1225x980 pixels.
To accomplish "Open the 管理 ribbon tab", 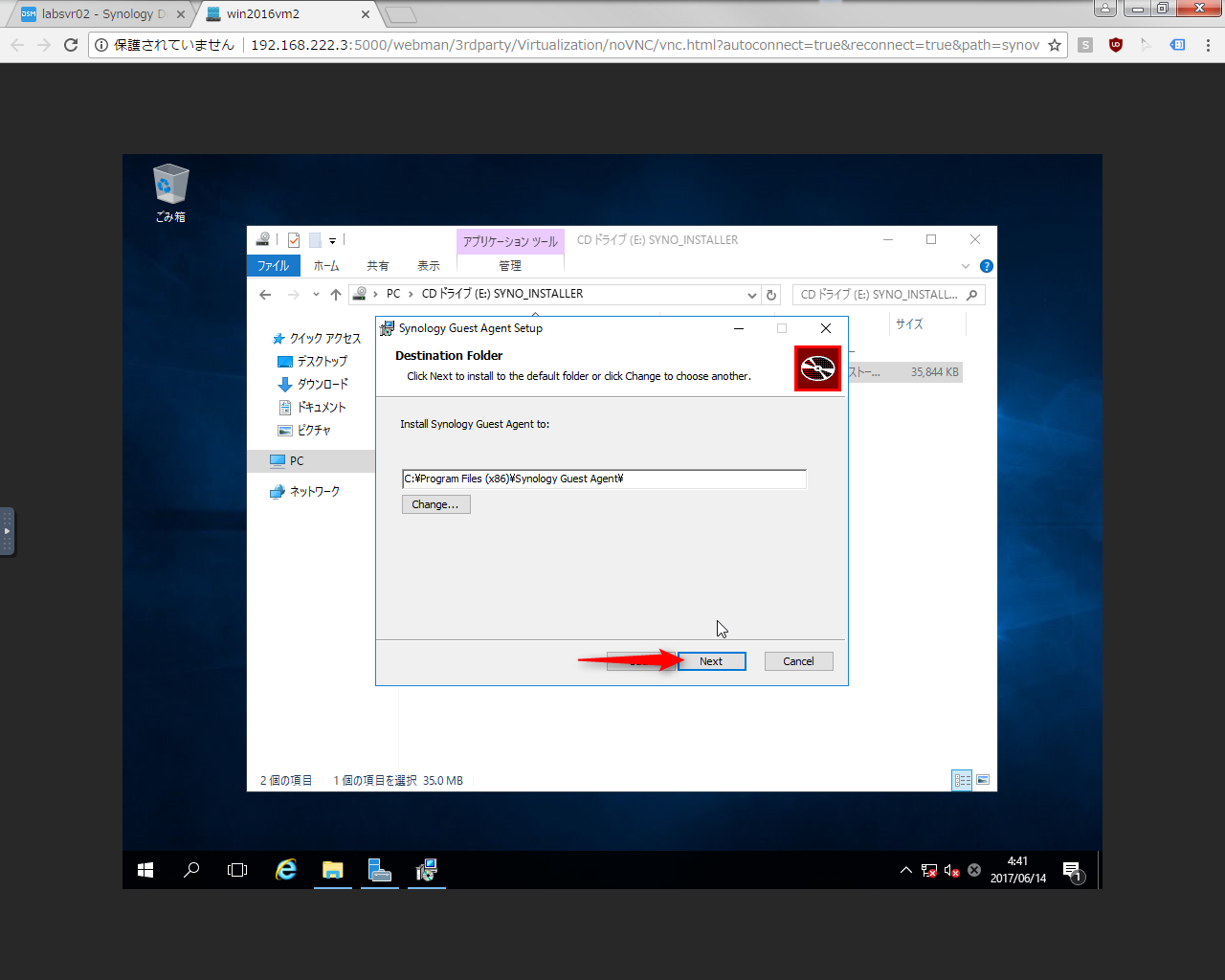I will pyautogui.click(x=510, y=266).
